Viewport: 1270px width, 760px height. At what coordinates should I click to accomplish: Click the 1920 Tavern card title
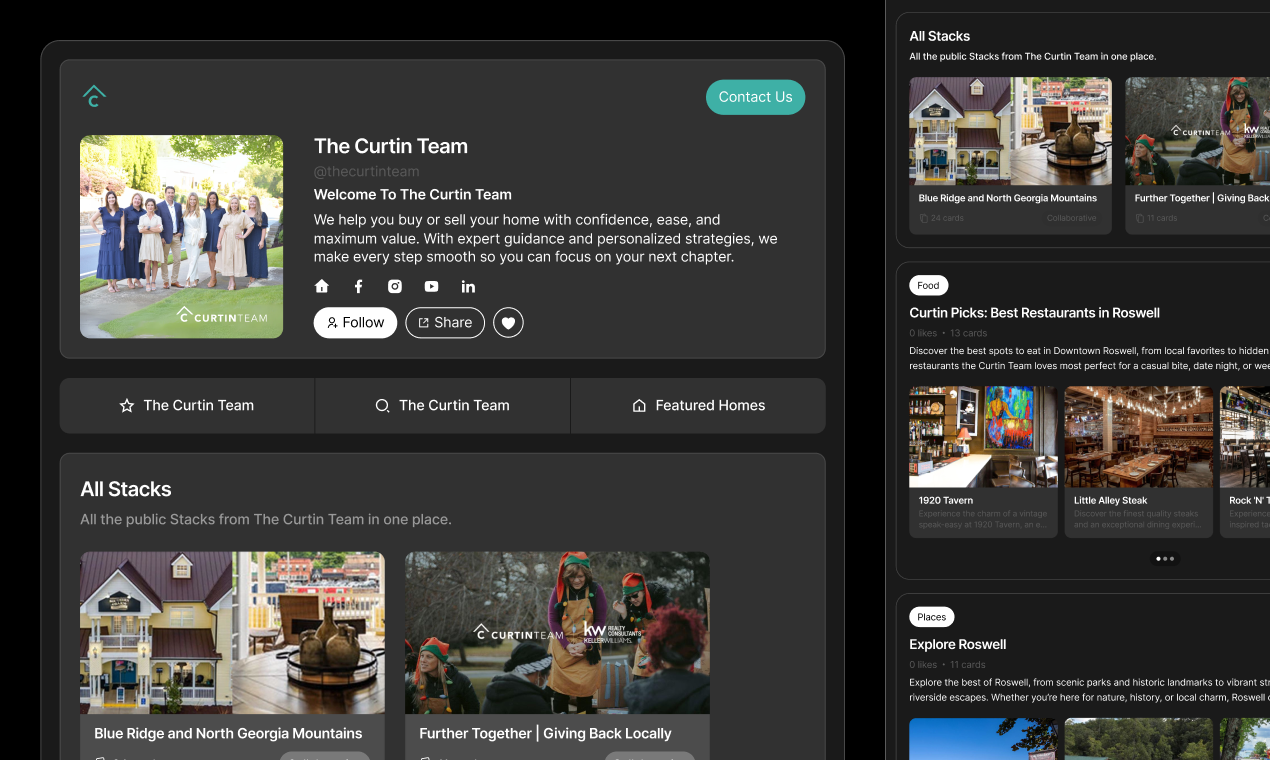click(946, 500)
